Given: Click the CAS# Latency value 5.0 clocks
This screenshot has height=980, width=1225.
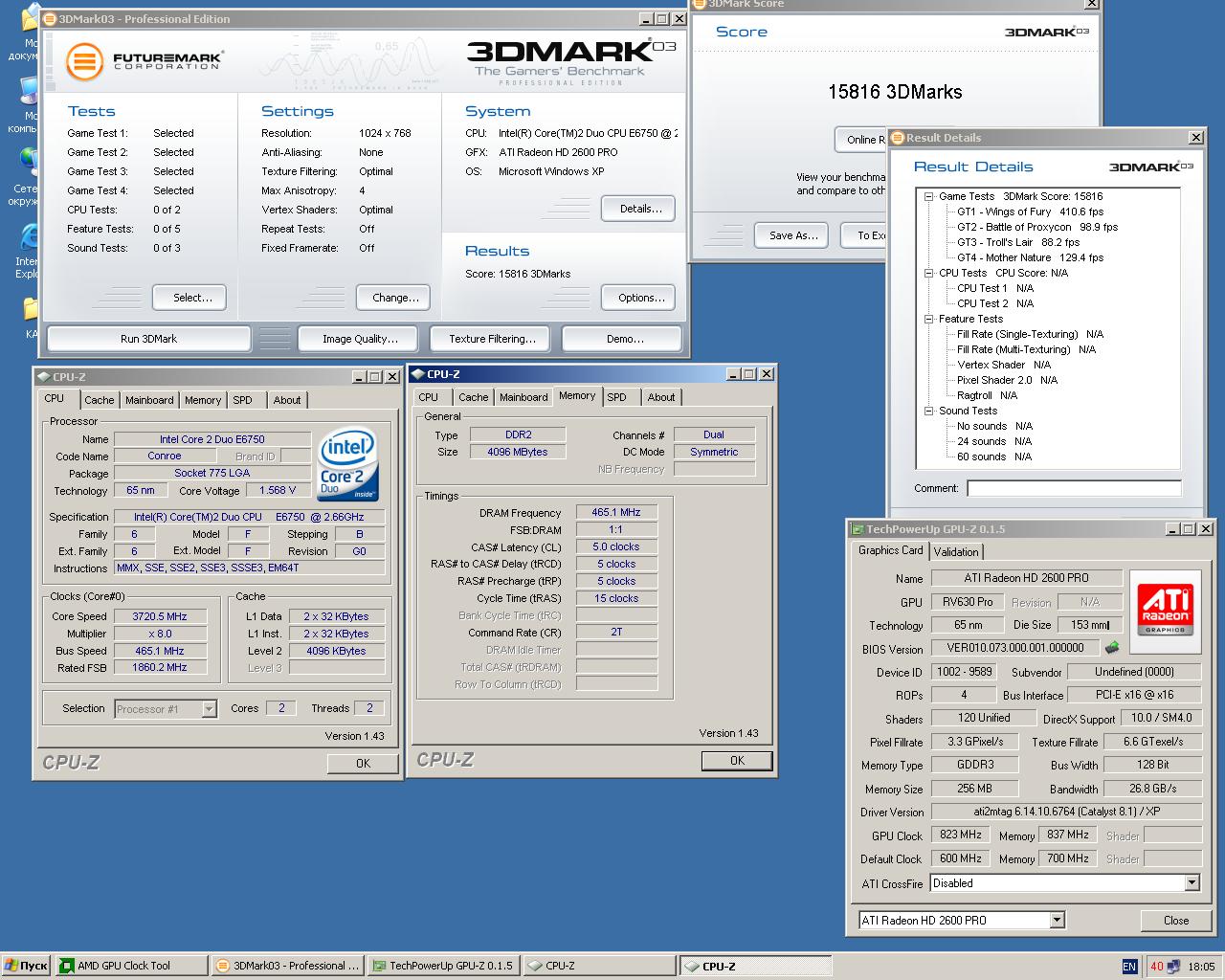Looking at the screenshot, I should [x=616, y=547].
